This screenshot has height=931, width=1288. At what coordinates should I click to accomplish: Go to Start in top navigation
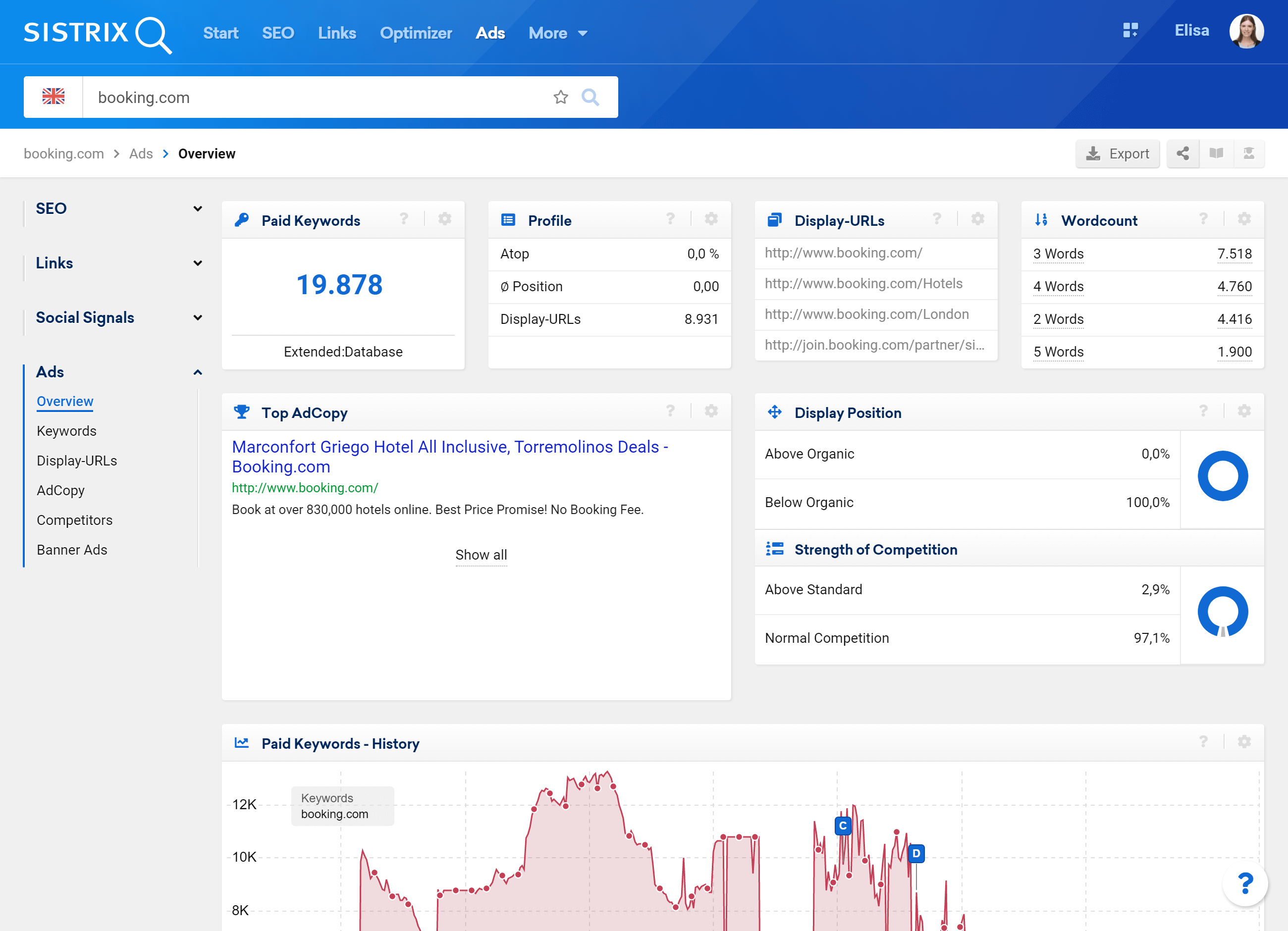click(220, 33)
